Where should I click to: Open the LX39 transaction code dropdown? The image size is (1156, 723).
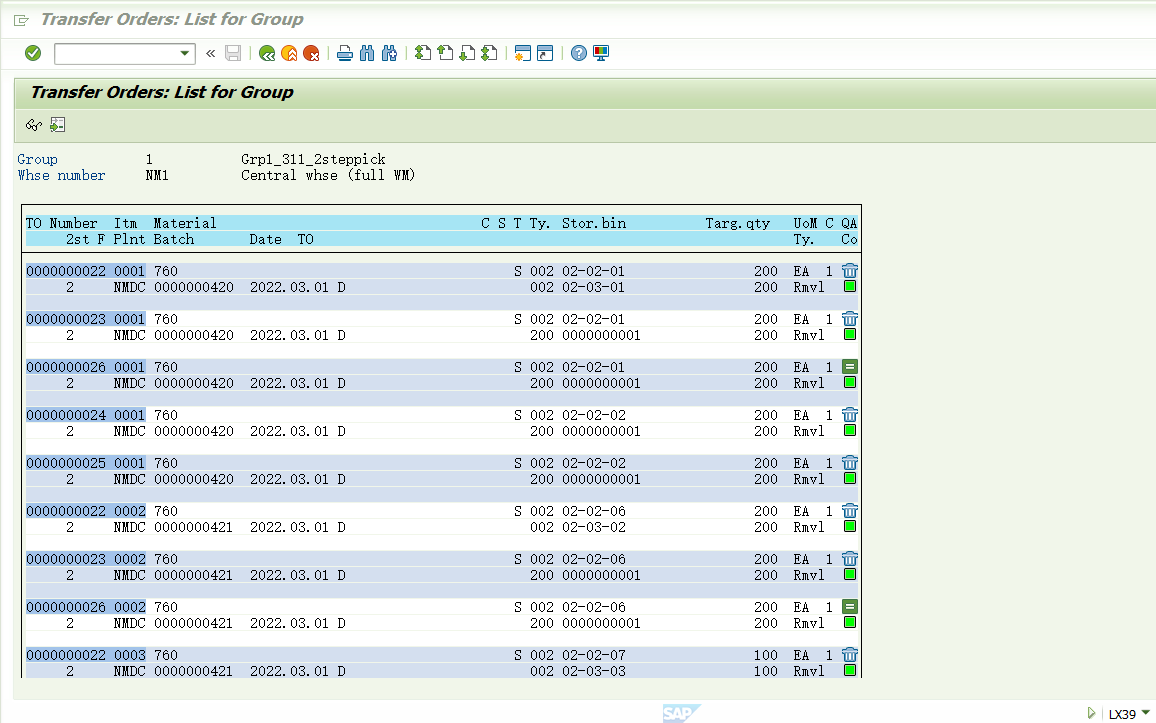(1146, 712)
